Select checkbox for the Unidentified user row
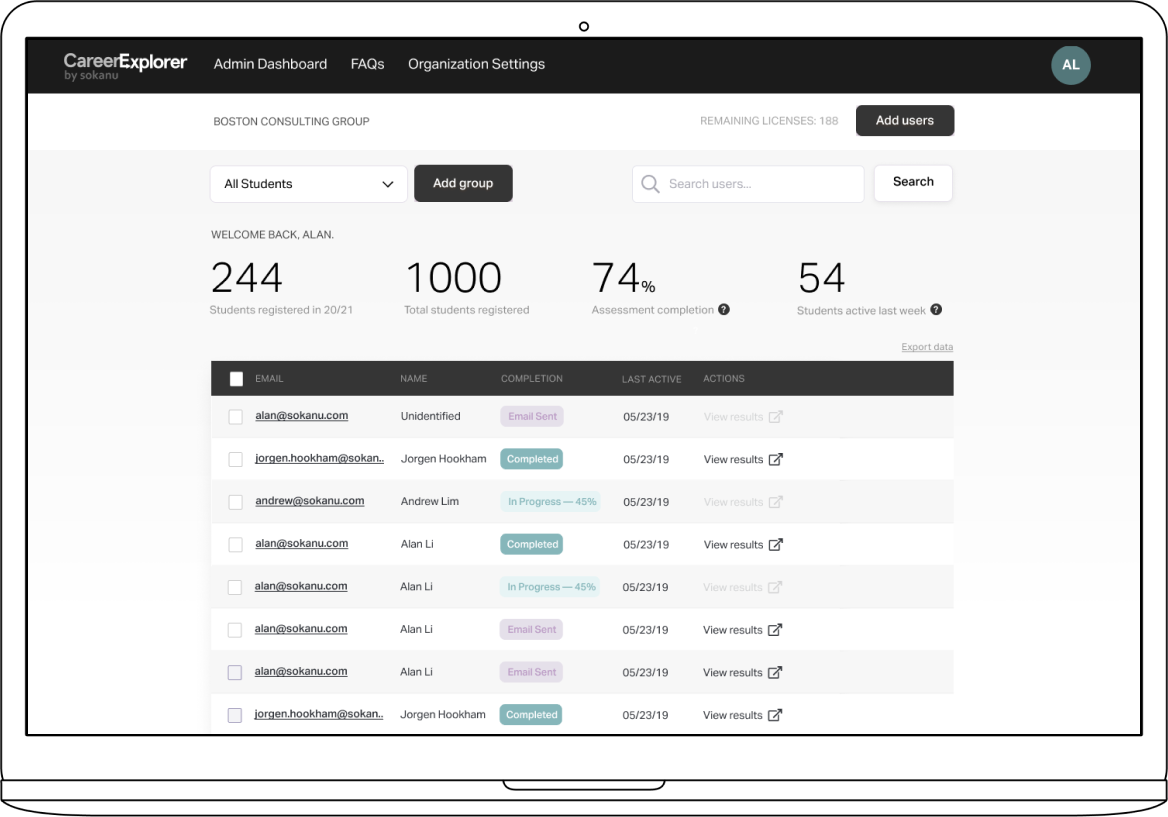This screenshot has height=817, width=1168. tap(235, 417)
